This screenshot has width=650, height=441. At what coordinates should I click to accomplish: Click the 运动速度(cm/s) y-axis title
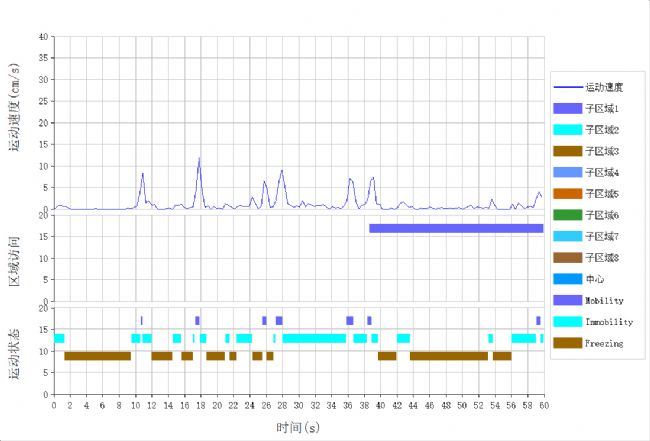[x=15, y=122]
